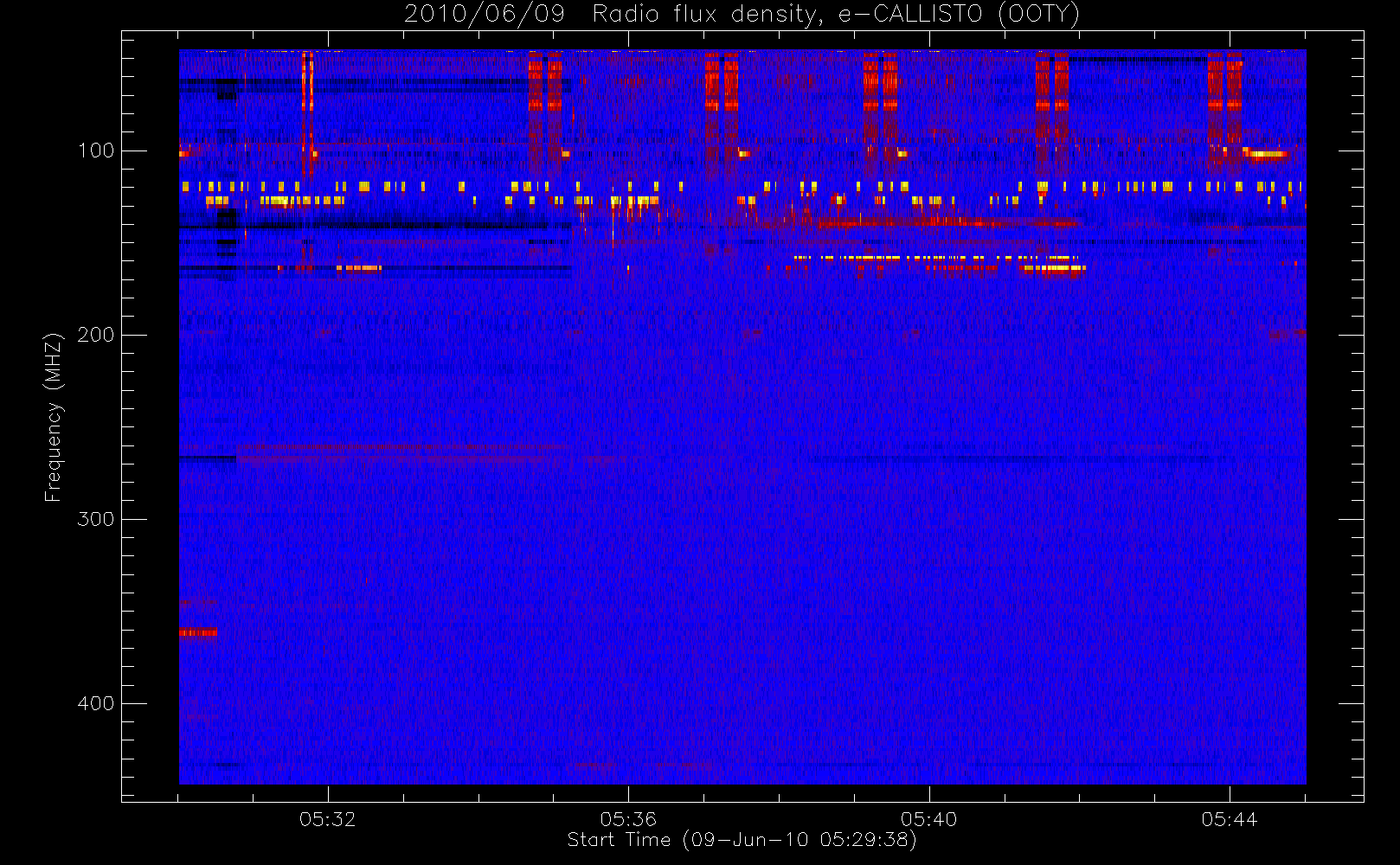Click the bright yellow burst near 100 MHz at 05:44
Screen dimensions: 1400x865
tap(1265, 154)
